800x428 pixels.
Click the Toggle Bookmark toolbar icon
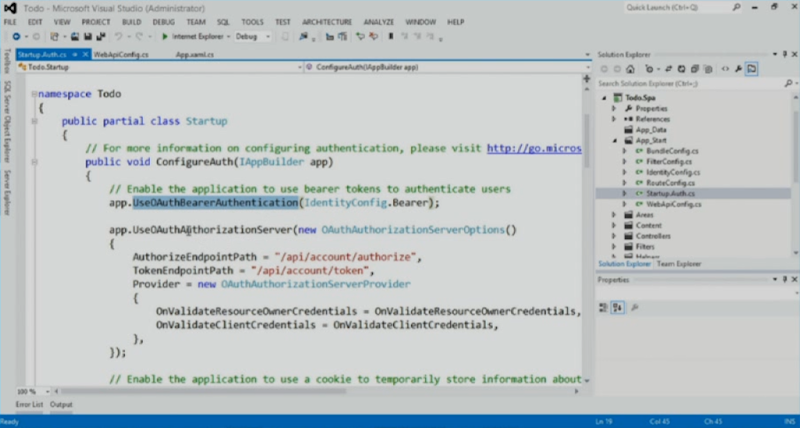(x=391, y=37)
